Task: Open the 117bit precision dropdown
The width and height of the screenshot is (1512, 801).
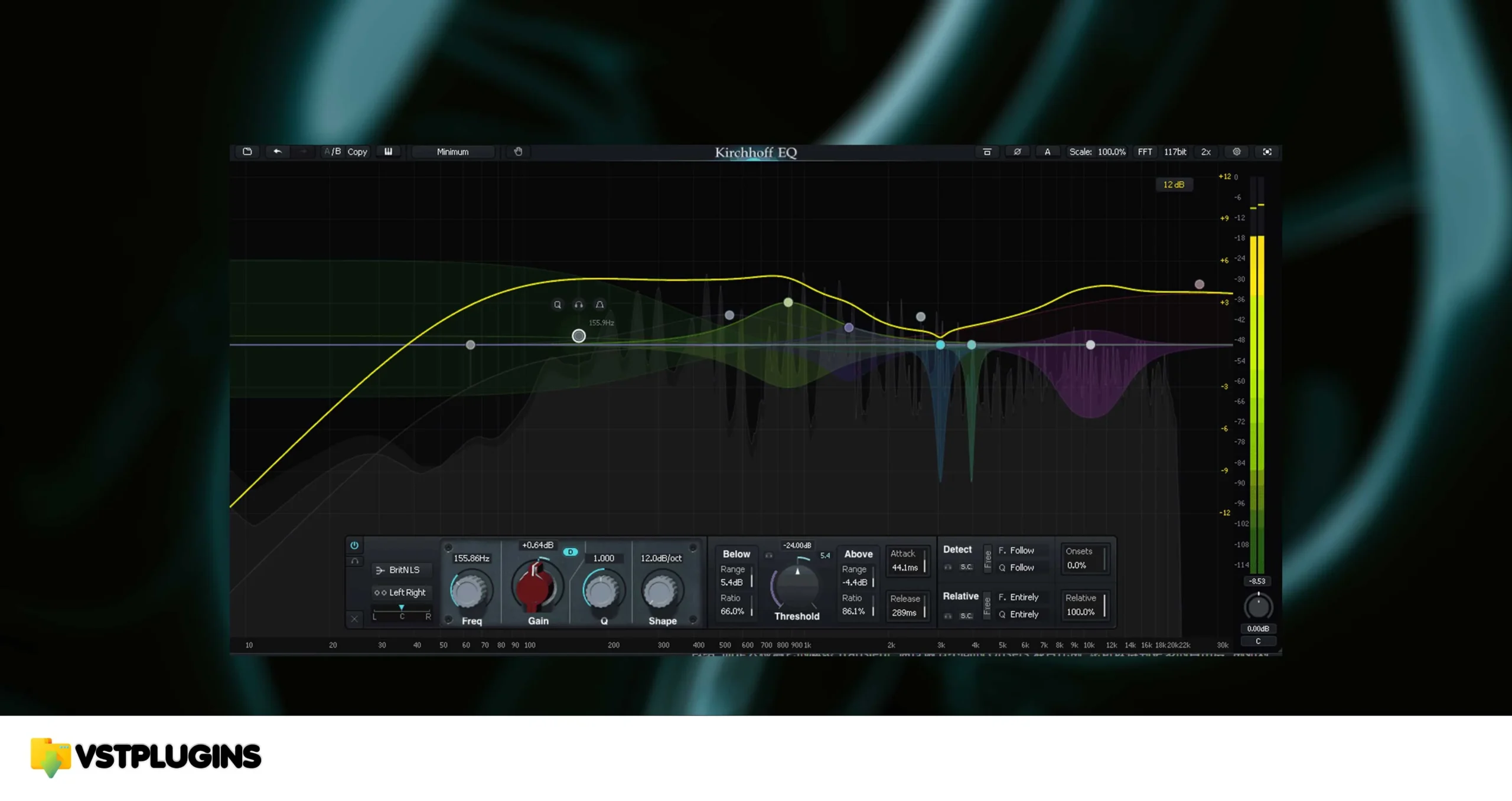Action: coord(1175,152)
